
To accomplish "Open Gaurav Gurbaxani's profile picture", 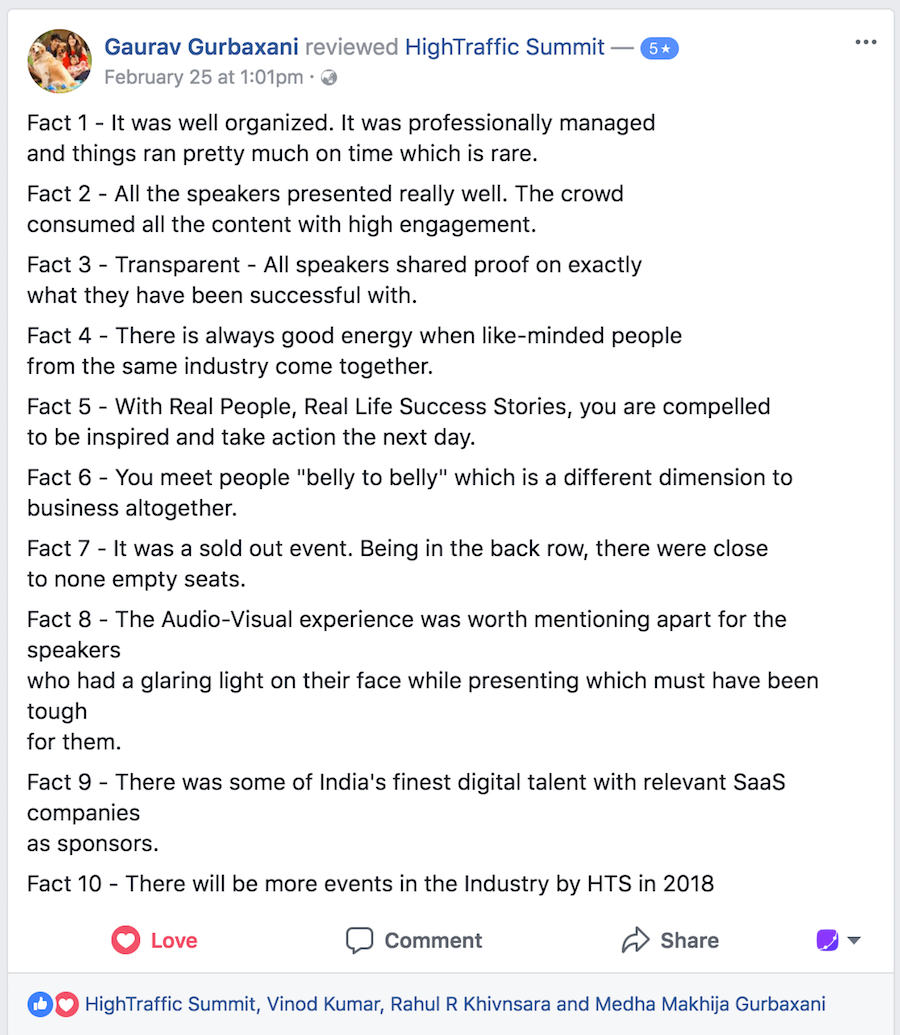I will coord(59,61).
